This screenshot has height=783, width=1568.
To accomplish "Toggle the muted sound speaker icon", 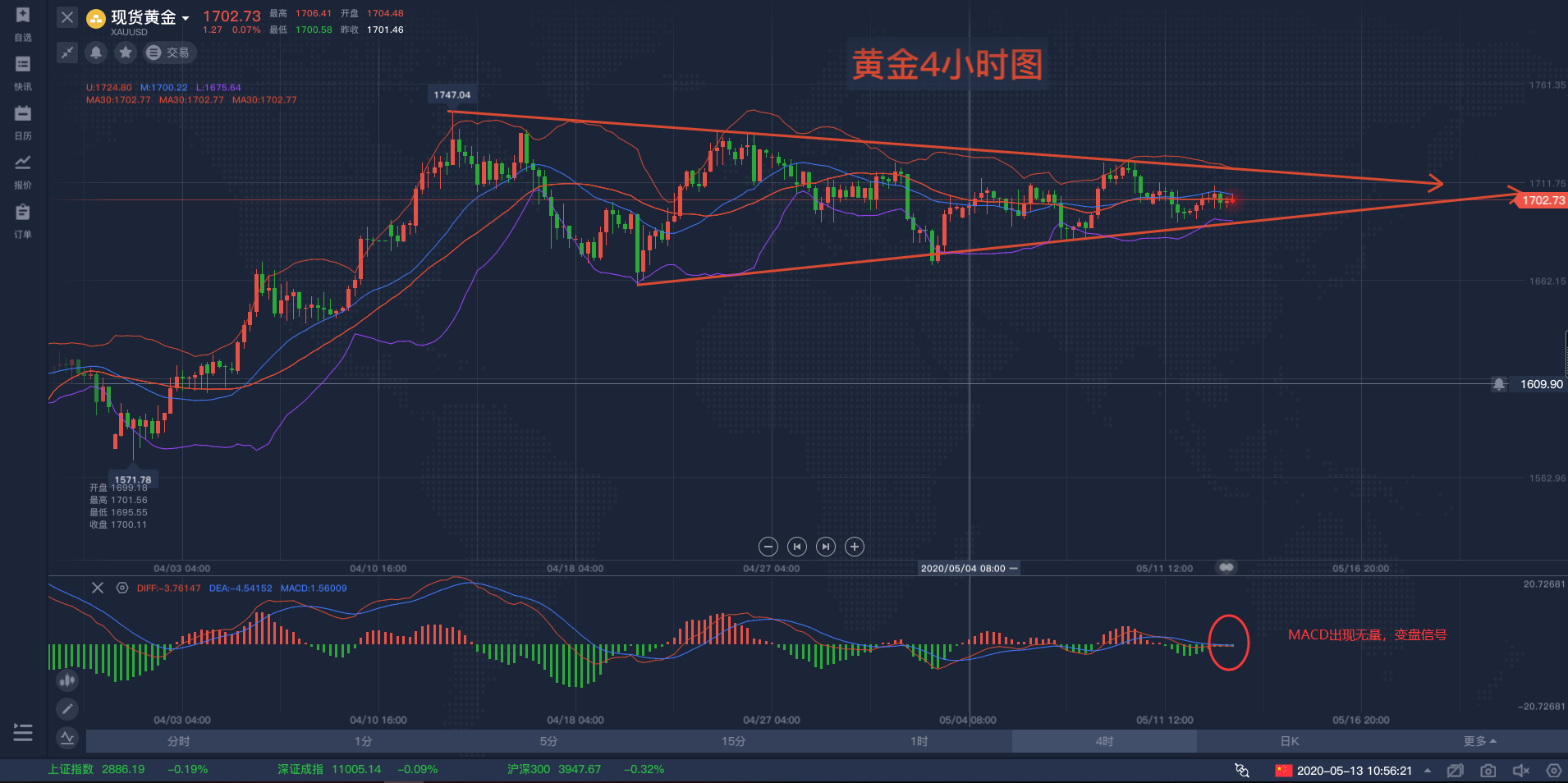I will (1520, 770).
